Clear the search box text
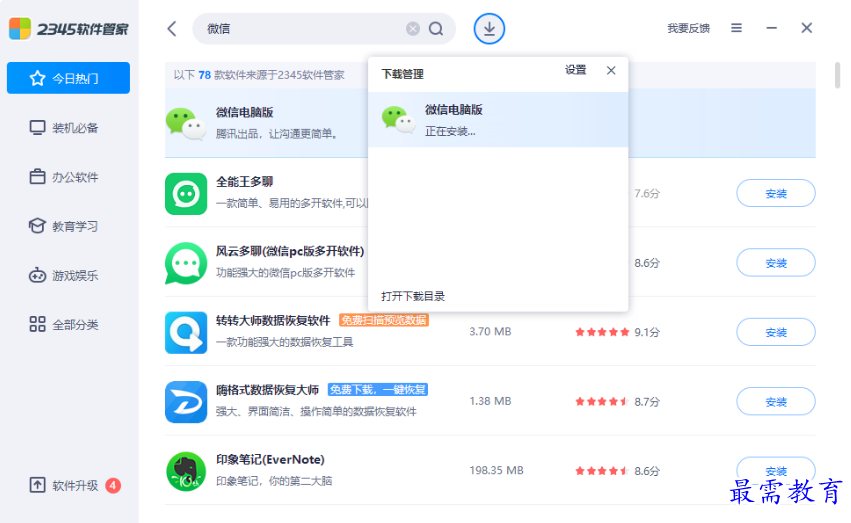This screenshot has height=523, width=851. pyautogui.click(x=413, y=29)
